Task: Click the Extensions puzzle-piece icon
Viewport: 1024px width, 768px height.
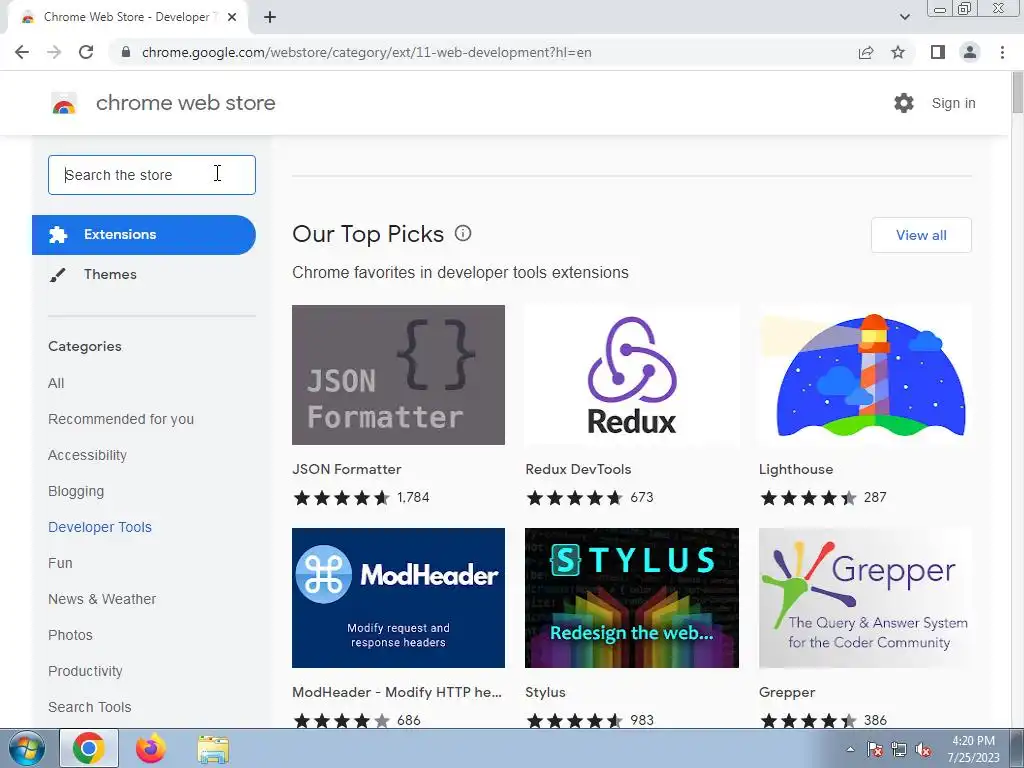Action: click(x=58, y=234)
